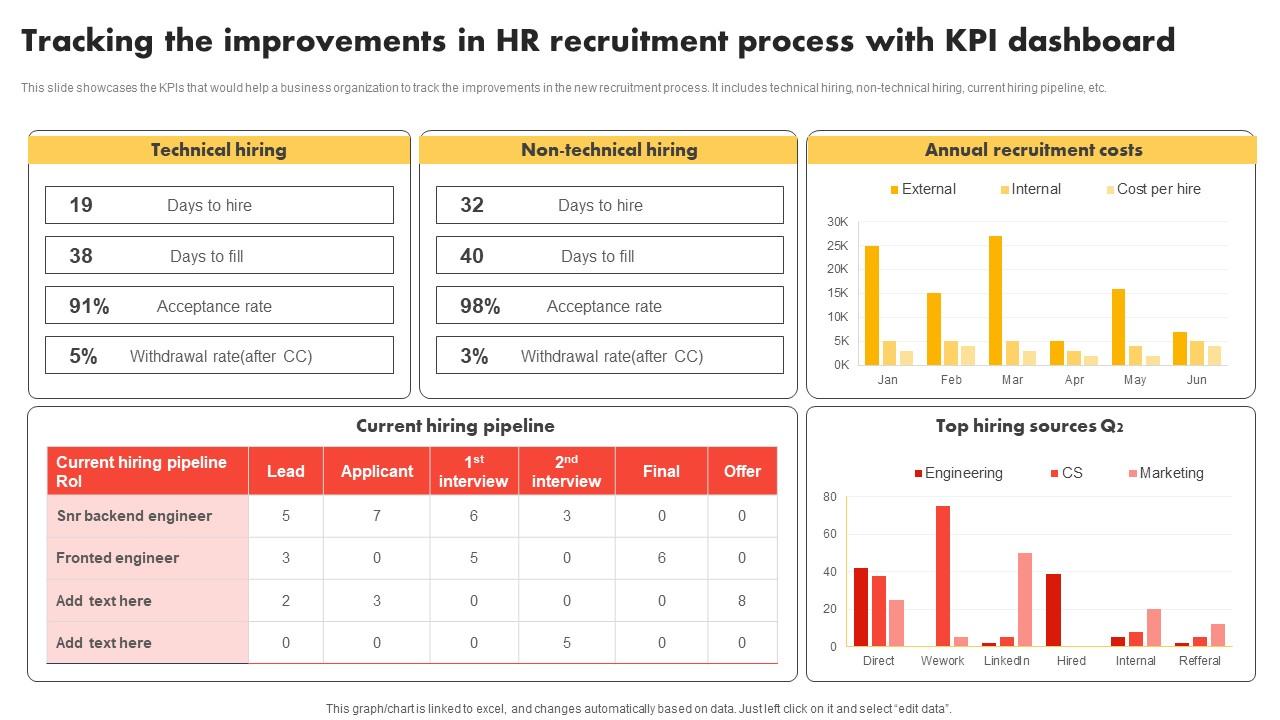This screenshot has height=720, width=1280.
Task: Select the Technical hiring header
Action: pyautogui.click(x=219, y=150)
